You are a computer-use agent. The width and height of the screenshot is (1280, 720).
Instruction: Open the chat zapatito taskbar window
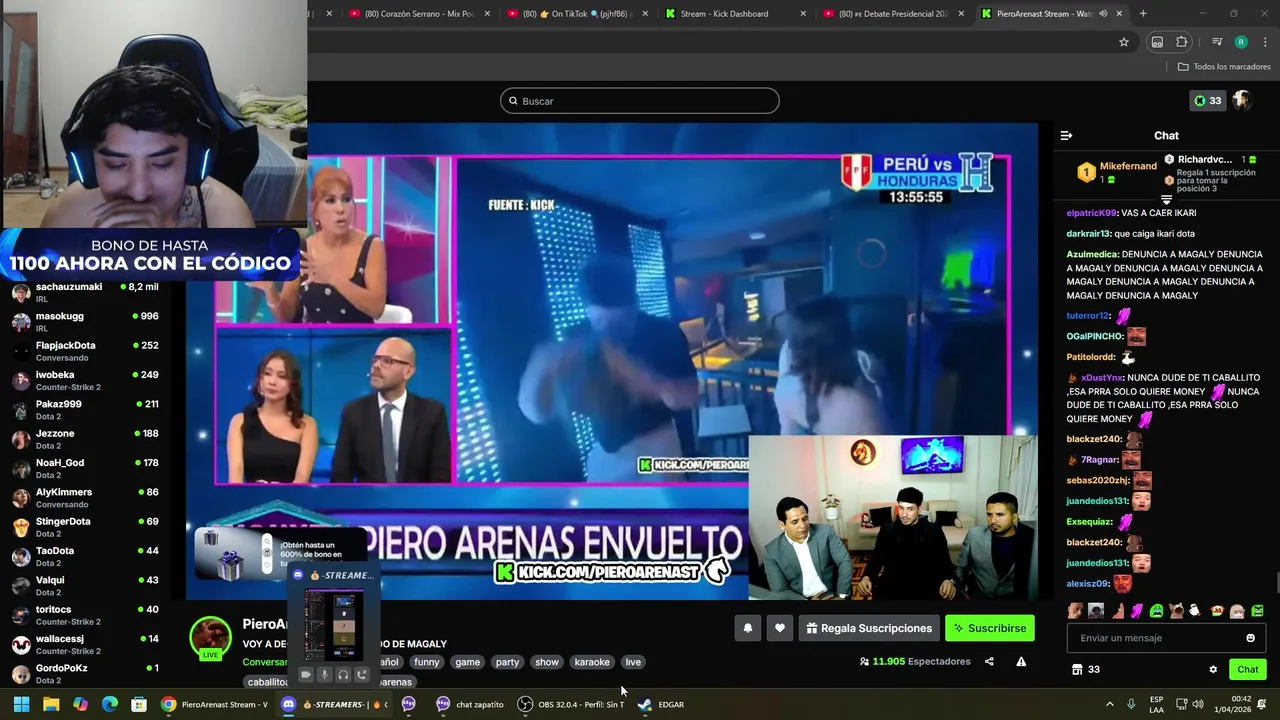click(x=470, y=704)
